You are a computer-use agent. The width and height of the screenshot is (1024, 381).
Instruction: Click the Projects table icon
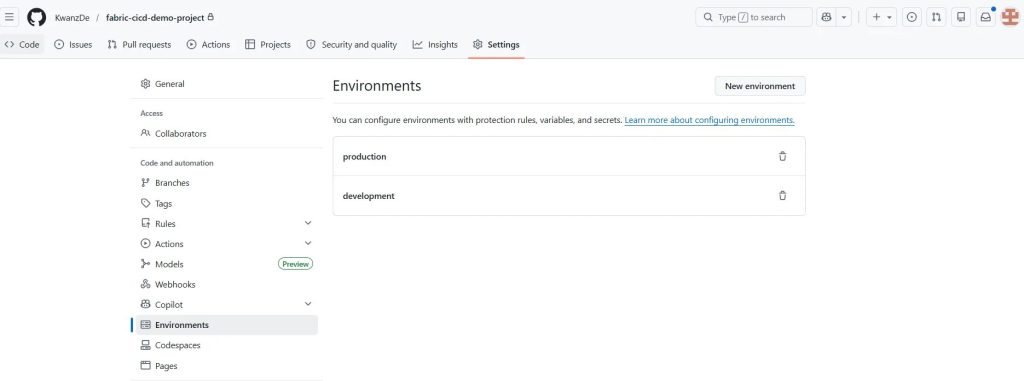coord(249,44)
